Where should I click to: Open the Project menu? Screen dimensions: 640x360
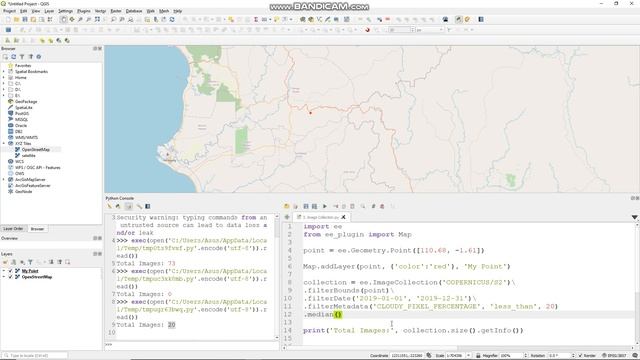9,11
